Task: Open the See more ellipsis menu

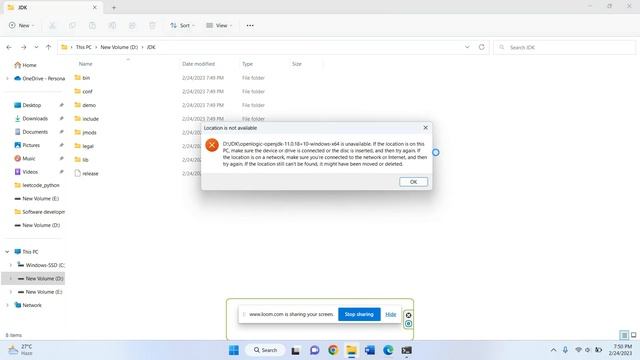Action: click(x=250, y=25)
